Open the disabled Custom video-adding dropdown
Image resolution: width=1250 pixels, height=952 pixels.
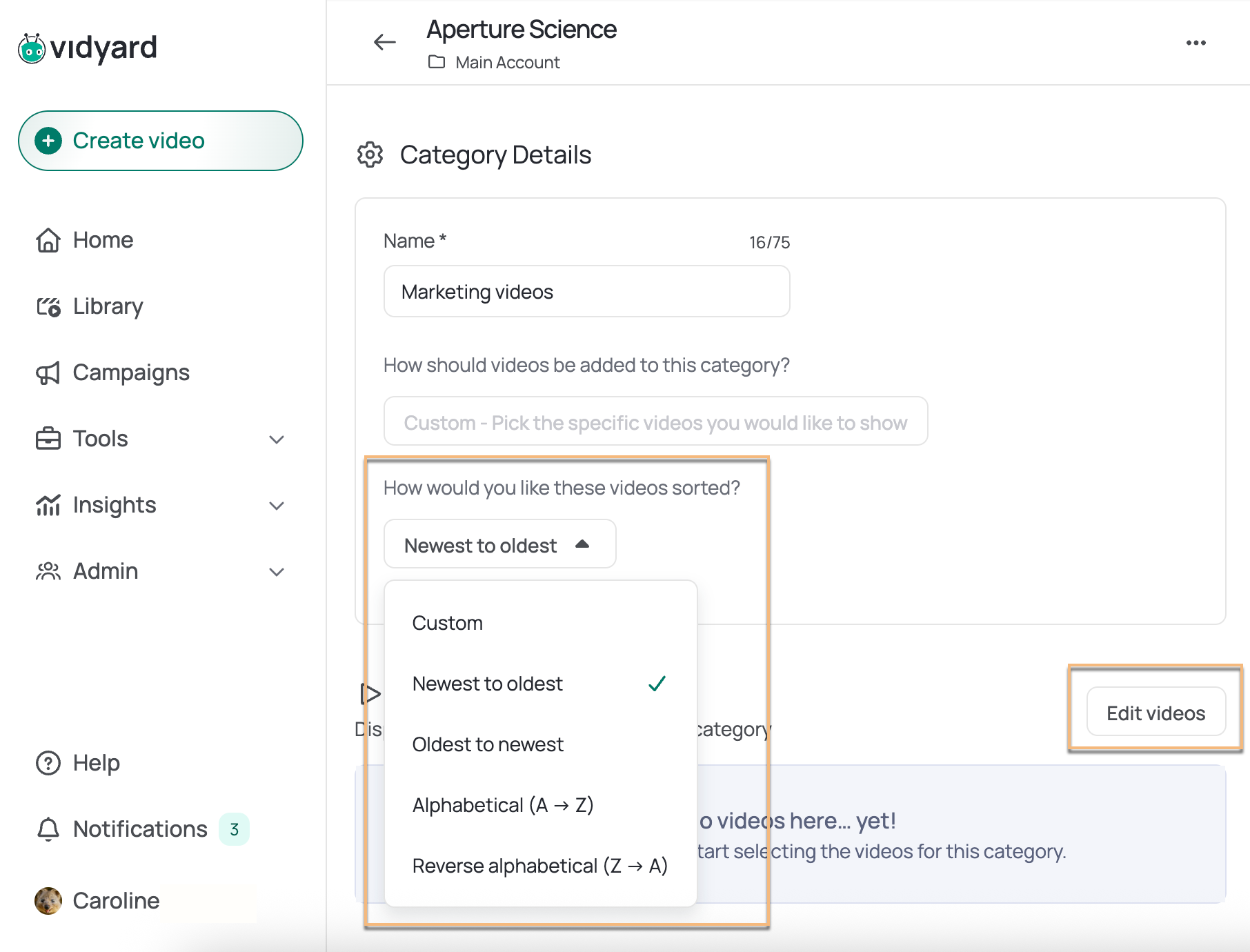click(x=656, y=422)
